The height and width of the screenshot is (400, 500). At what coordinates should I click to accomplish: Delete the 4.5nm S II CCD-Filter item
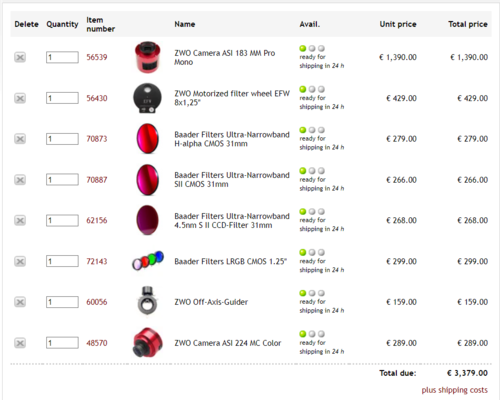coord(20,221)
